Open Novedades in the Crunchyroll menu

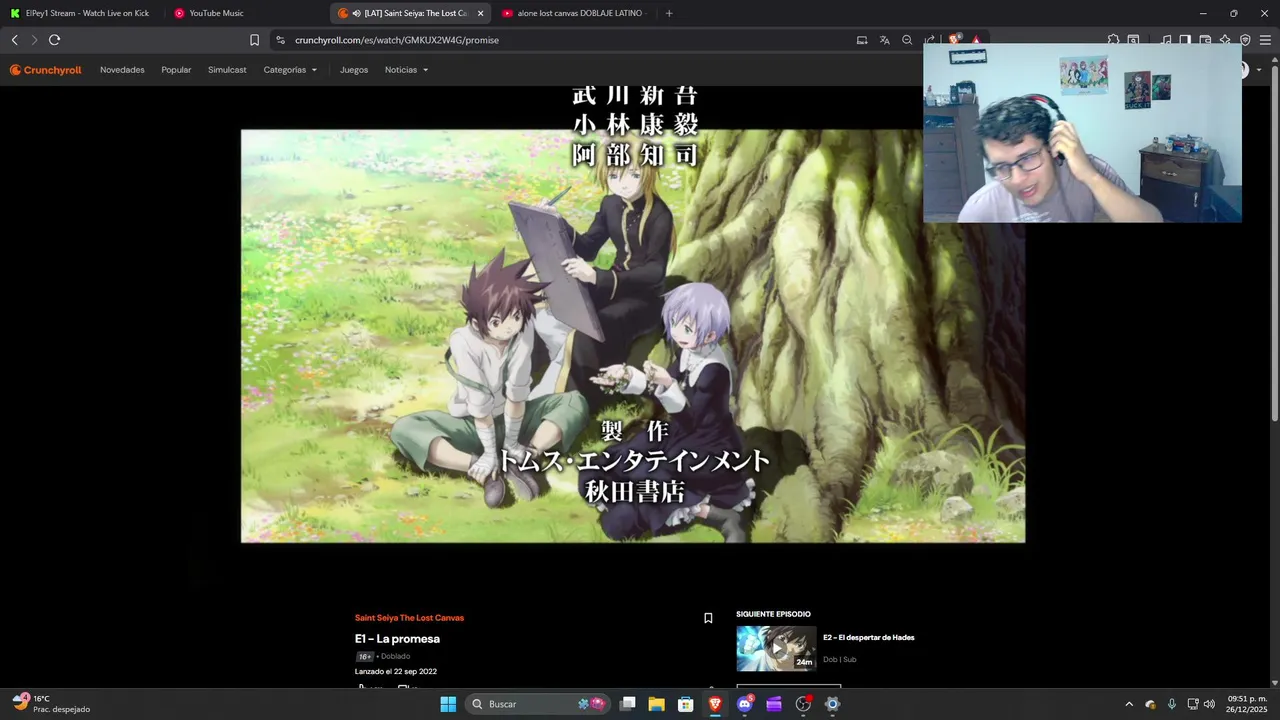pyautogui.click(x=122, y=70)
